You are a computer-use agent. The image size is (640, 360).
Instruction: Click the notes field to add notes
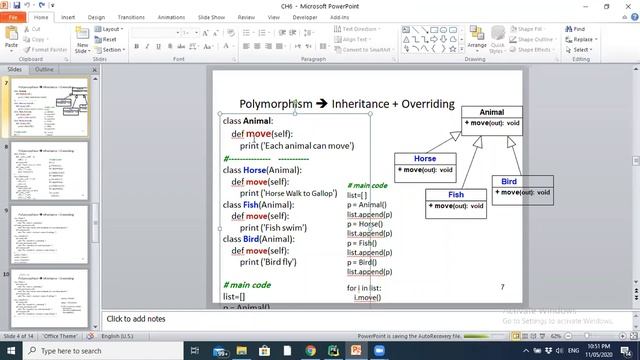tap(367, 319)
